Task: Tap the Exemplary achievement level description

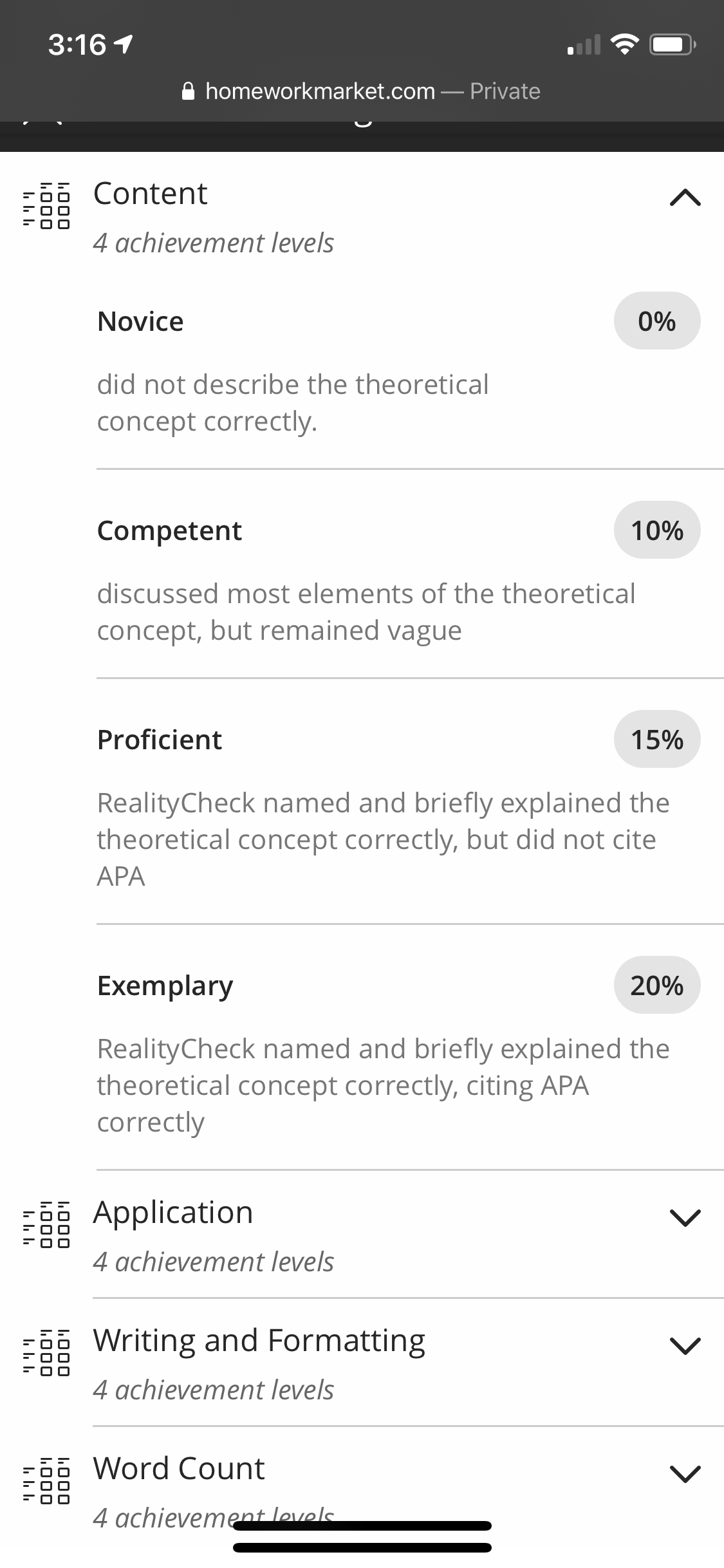Action: click(384, 1085)
